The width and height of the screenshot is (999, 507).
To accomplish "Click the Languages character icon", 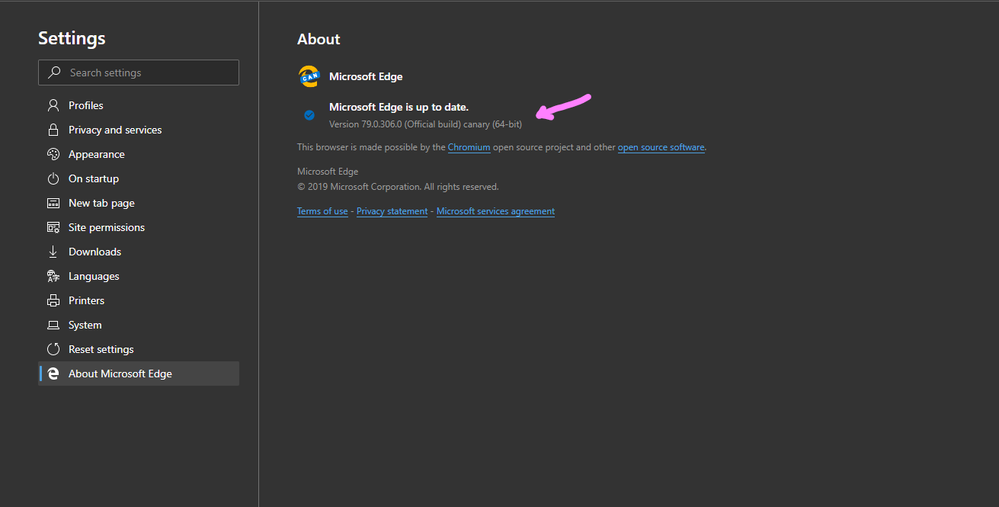I will coord(54,276).
